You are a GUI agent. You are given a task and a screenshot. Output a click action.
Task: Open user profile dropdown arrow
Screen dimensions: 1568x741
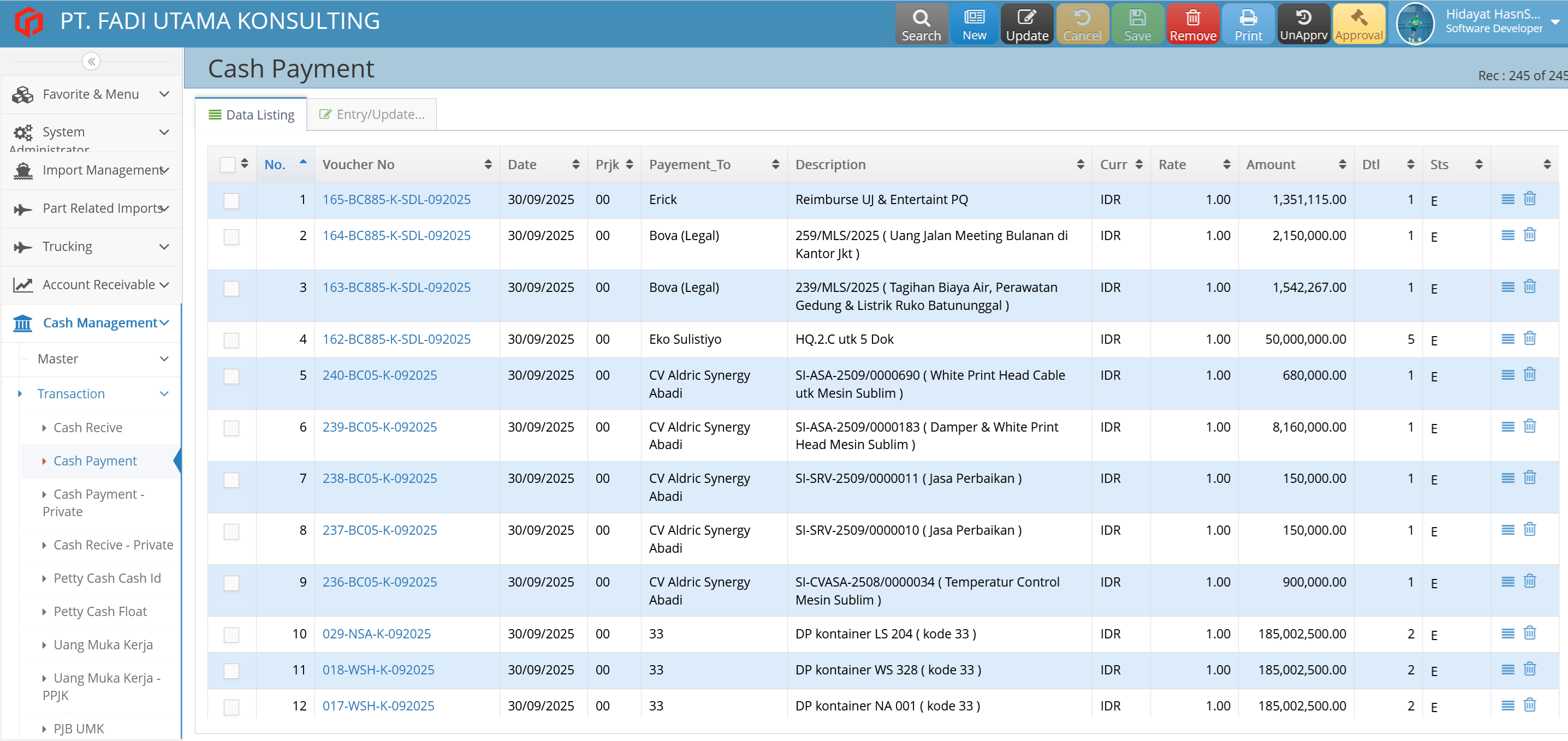1554,22
